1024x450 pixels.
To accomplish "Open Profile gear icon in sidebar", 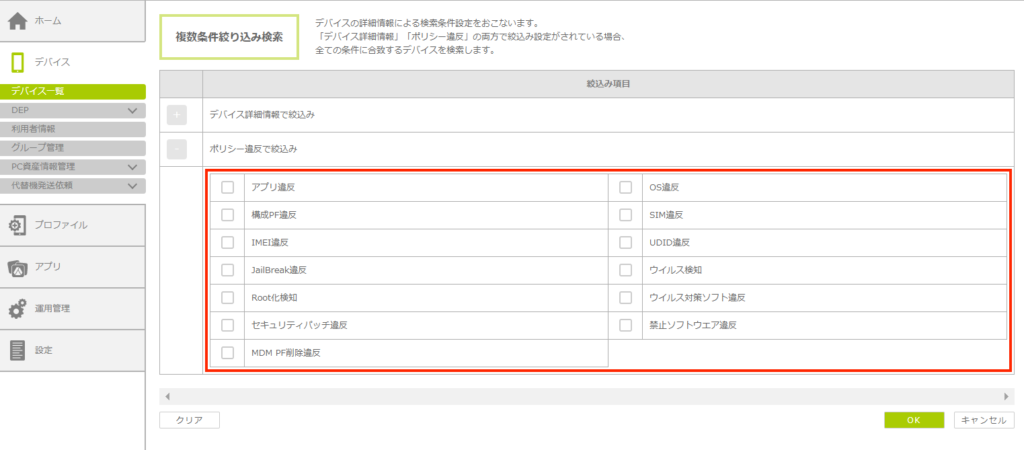I will pyautogui.click(x=18, y=226).
